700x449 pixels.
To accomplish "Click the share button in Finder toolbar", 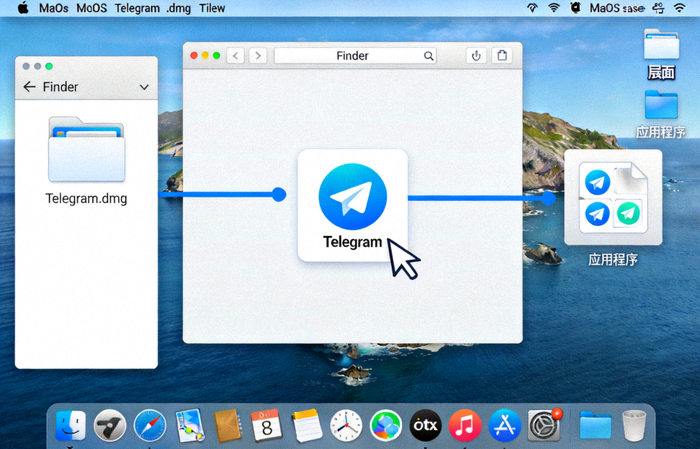I will click(503, 56).
